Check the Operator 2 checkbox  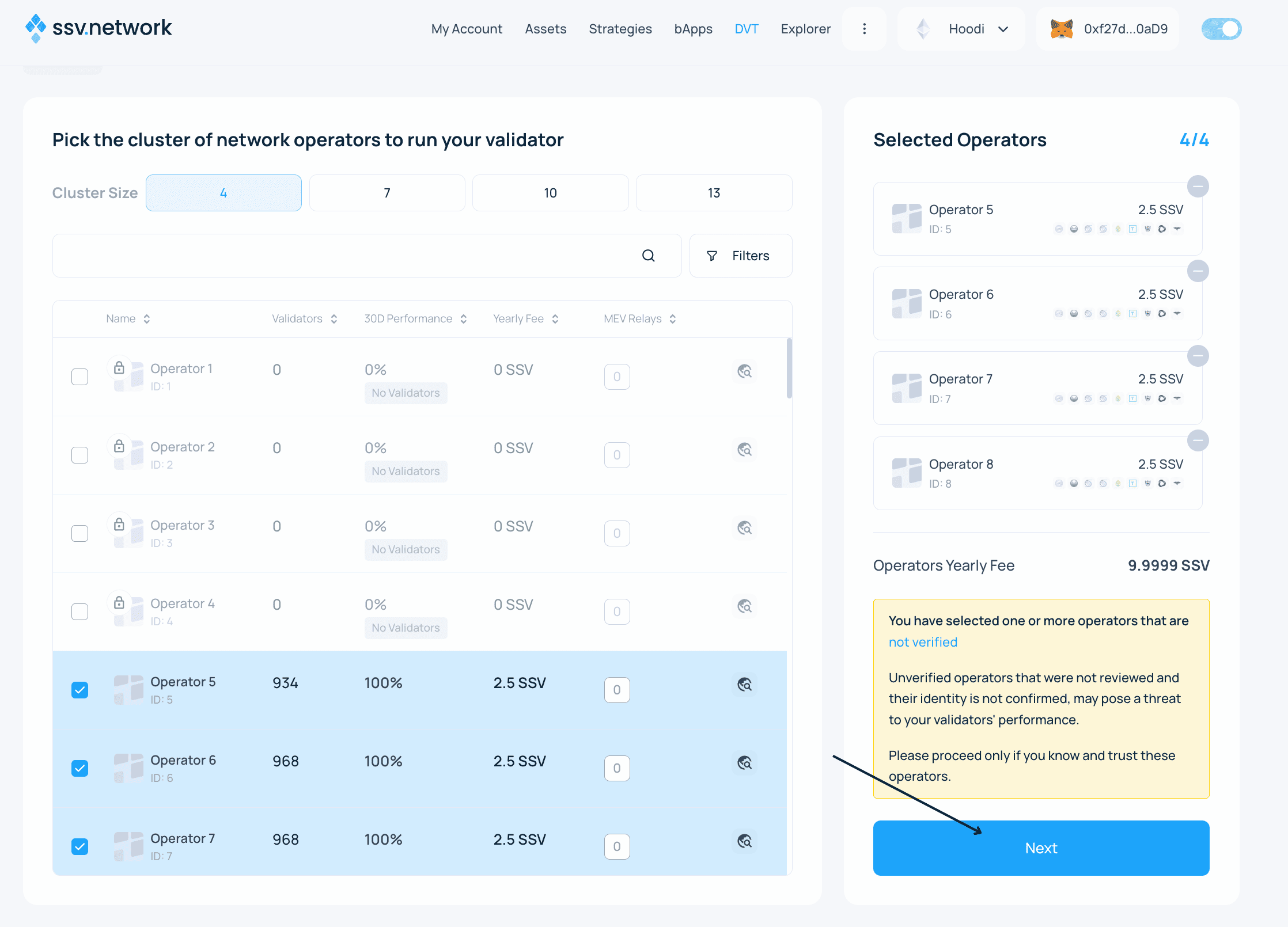point(80,455)
